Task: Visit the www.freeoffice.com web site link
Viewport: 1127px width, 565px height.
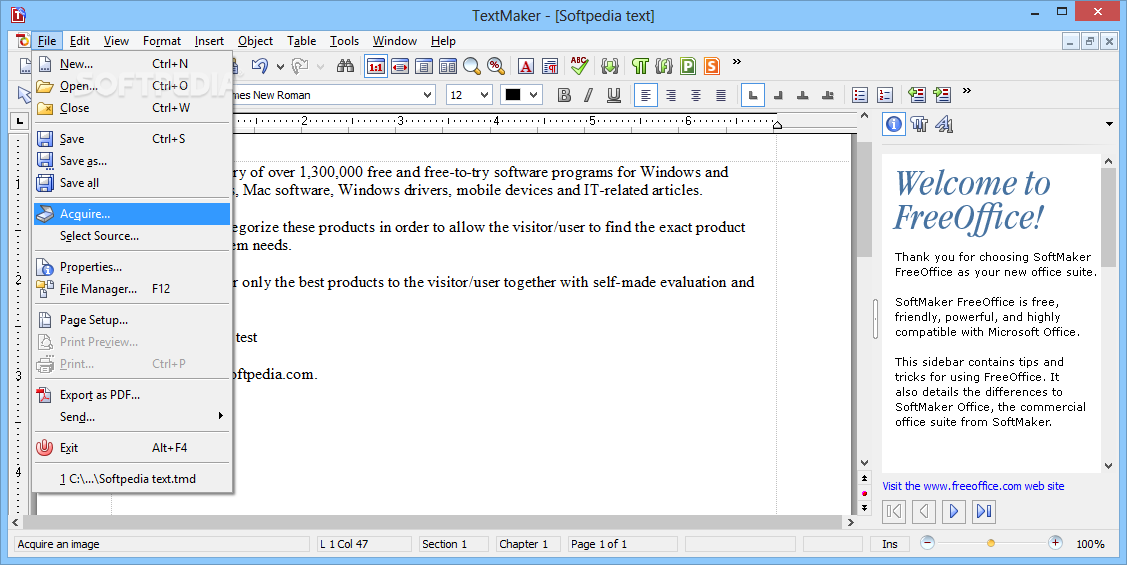Action: pos(973,486)
